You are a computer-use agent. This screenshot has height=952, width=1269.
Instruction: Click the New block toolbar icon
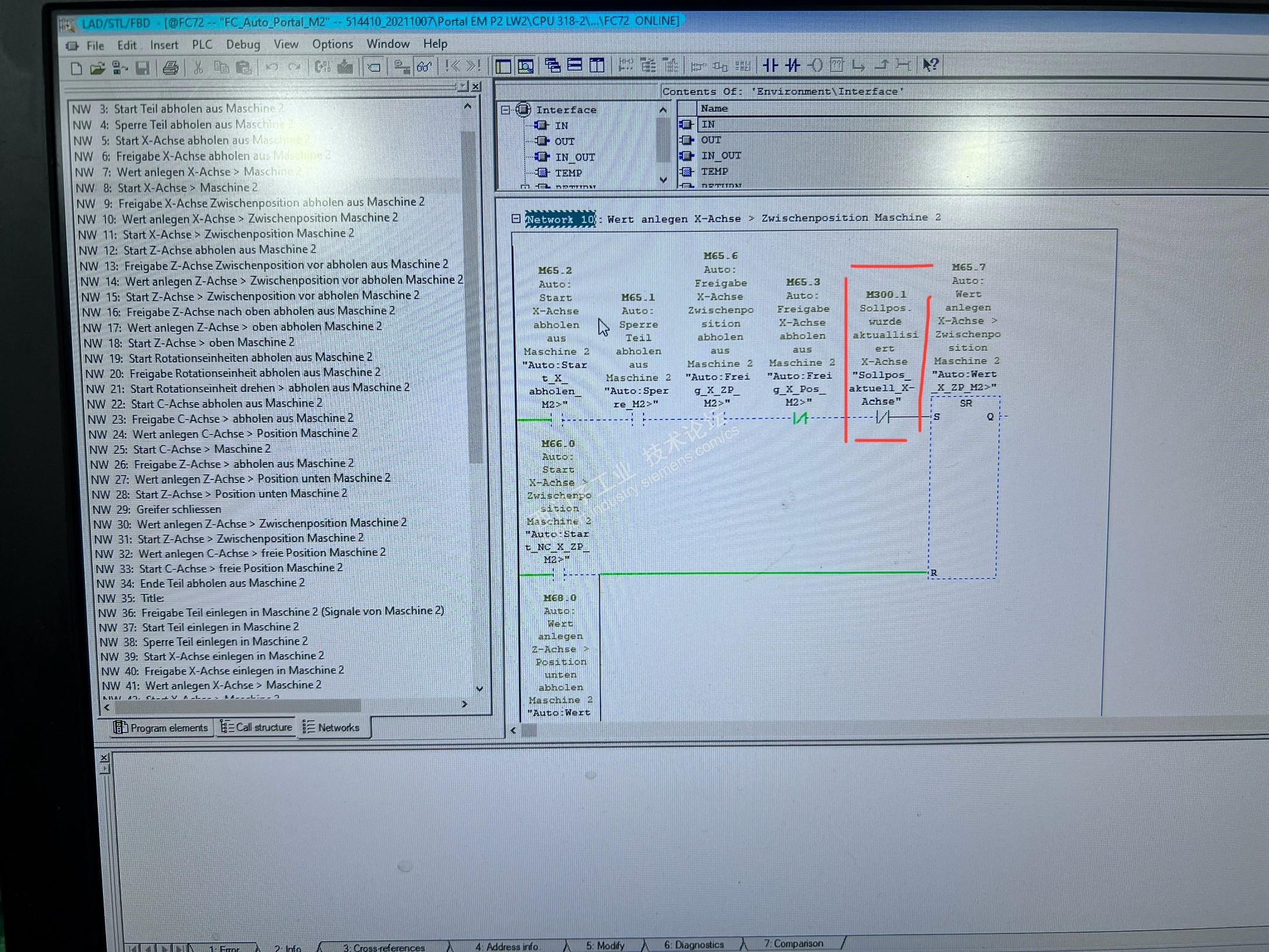(x=76, y=69)
